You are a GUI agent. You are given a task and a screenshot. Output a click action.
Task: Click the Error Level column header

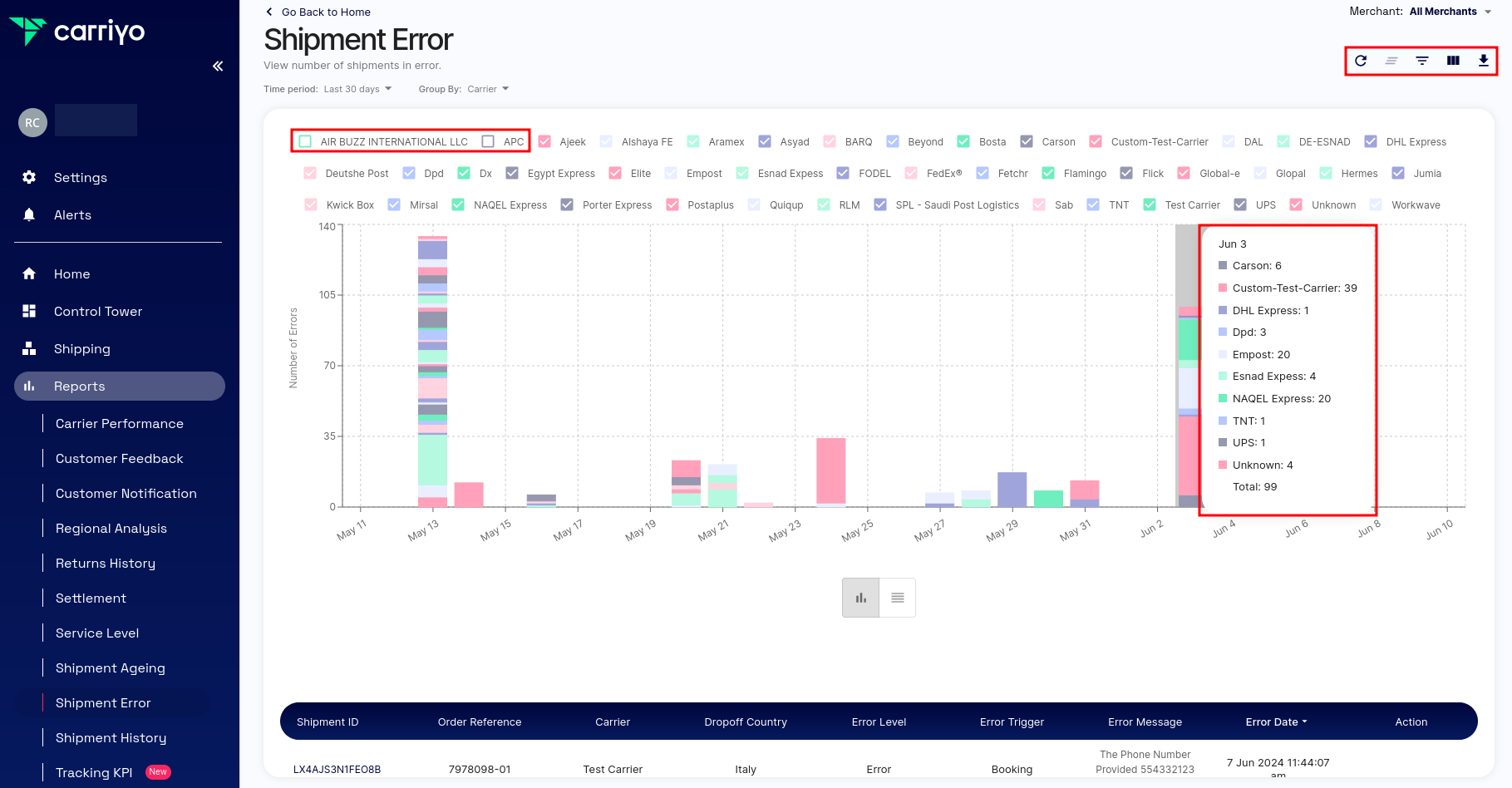879,722
